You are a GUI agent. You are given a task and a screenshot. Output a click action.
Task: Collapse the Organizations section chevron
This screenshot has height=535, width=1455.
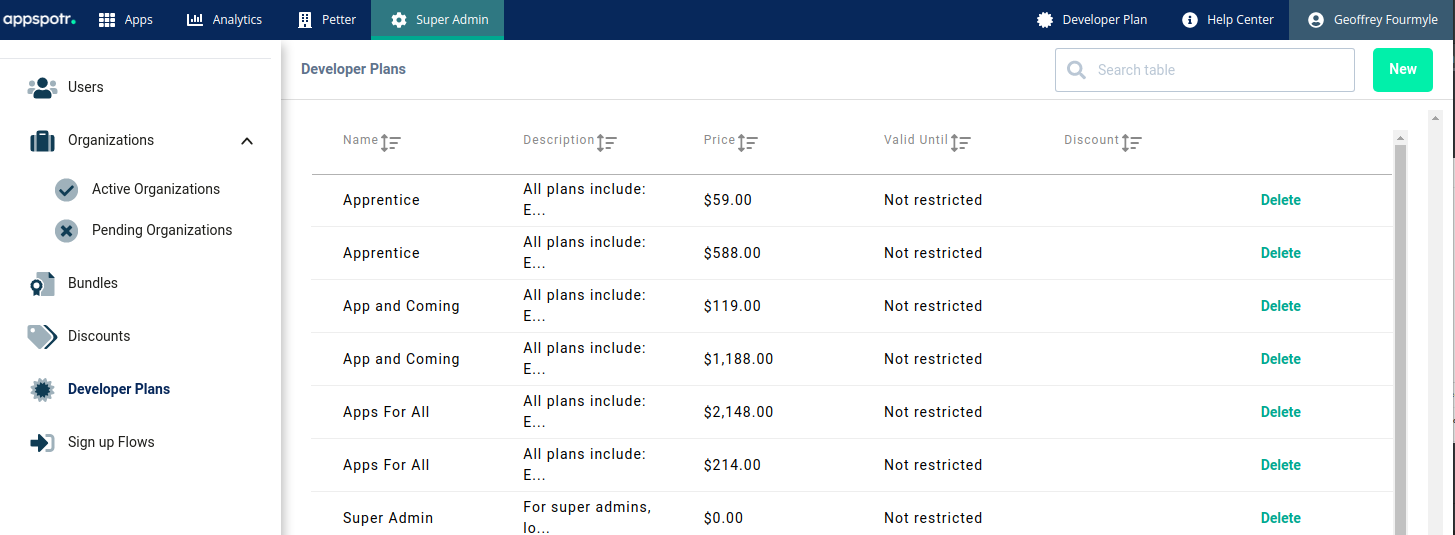[247, 141]
